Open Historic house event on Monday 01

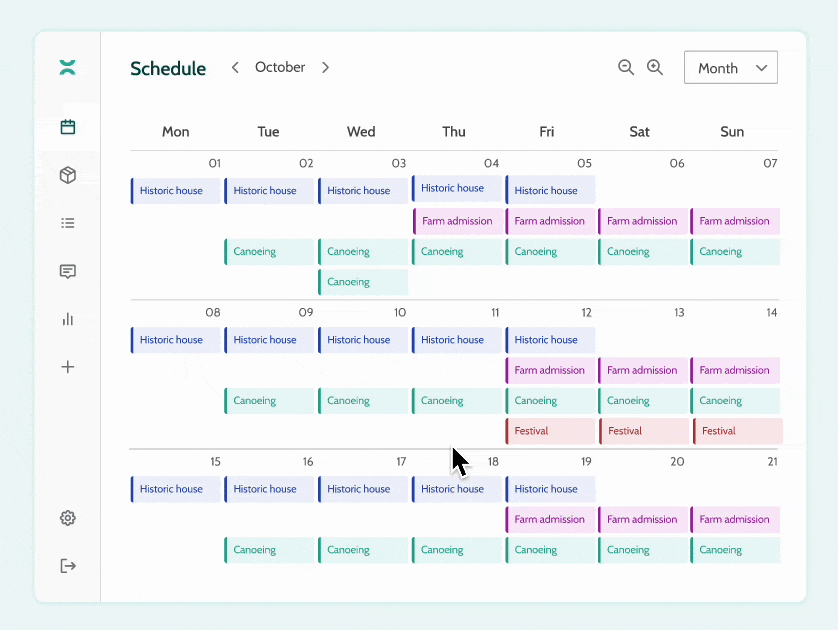point(175,191)
